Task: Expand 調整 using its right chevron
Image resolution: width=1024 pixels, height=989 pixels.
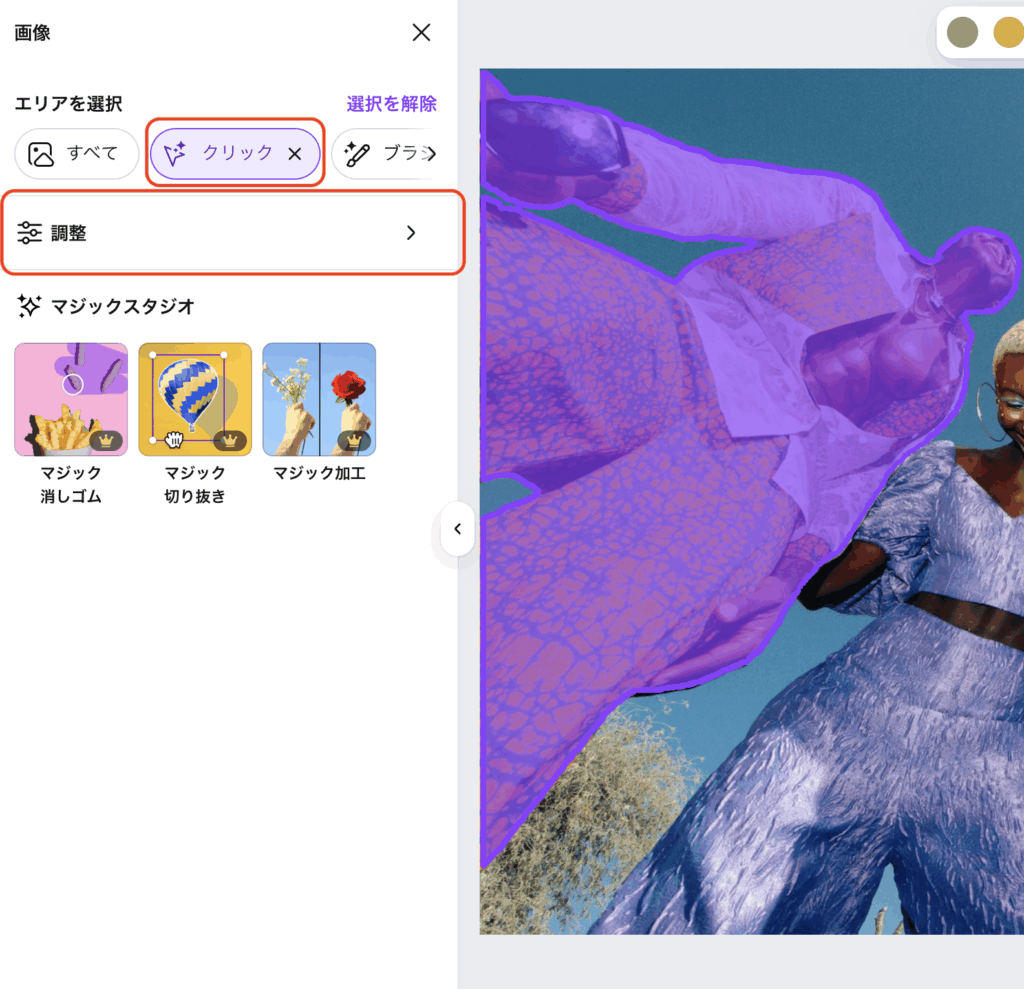Action: (410, 233)
